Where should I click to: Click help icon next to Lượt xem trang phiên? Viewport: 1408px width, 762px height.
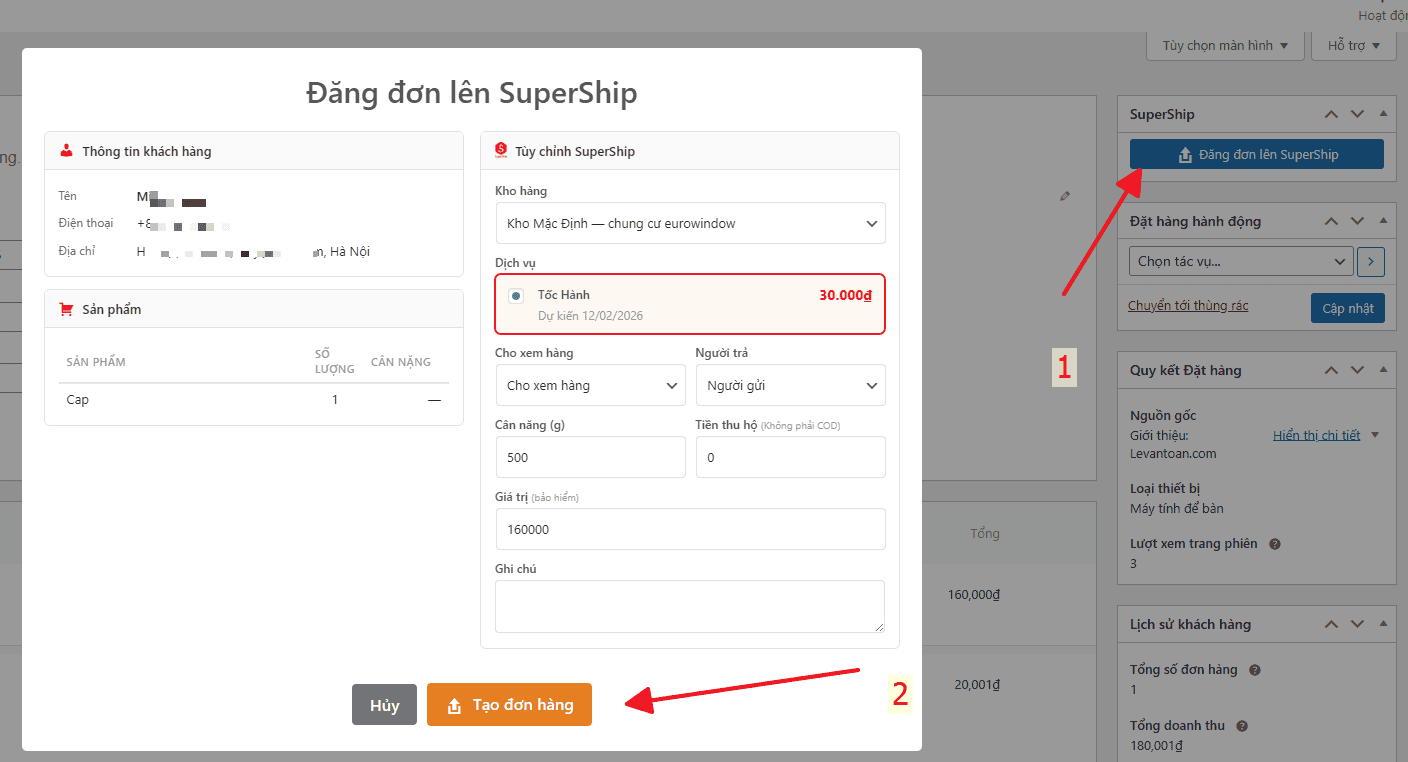pyautogui.click(x=1275, y=544)
